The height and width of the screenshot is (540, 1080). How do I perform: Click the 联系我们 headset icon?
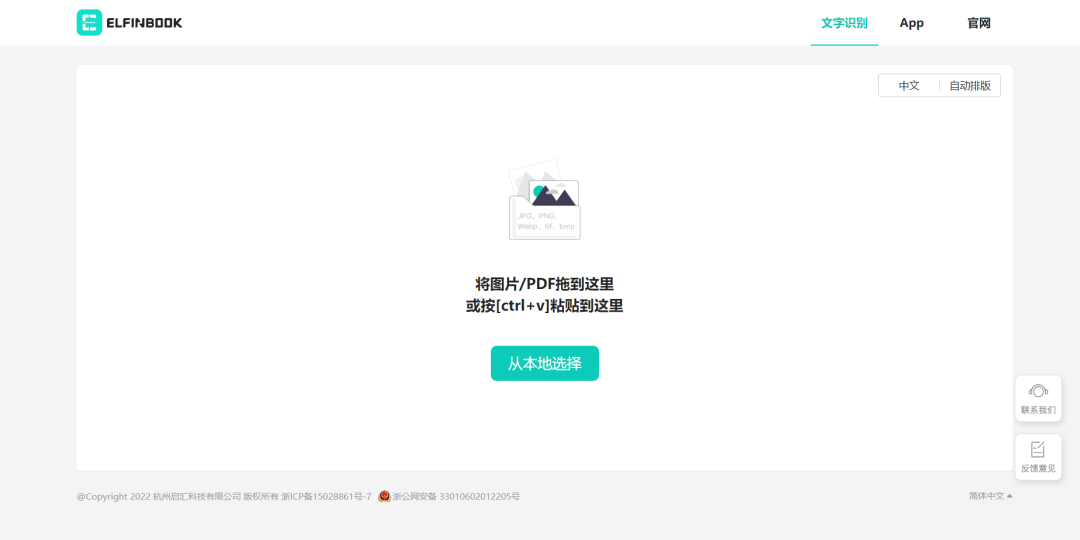(1038, 391)
